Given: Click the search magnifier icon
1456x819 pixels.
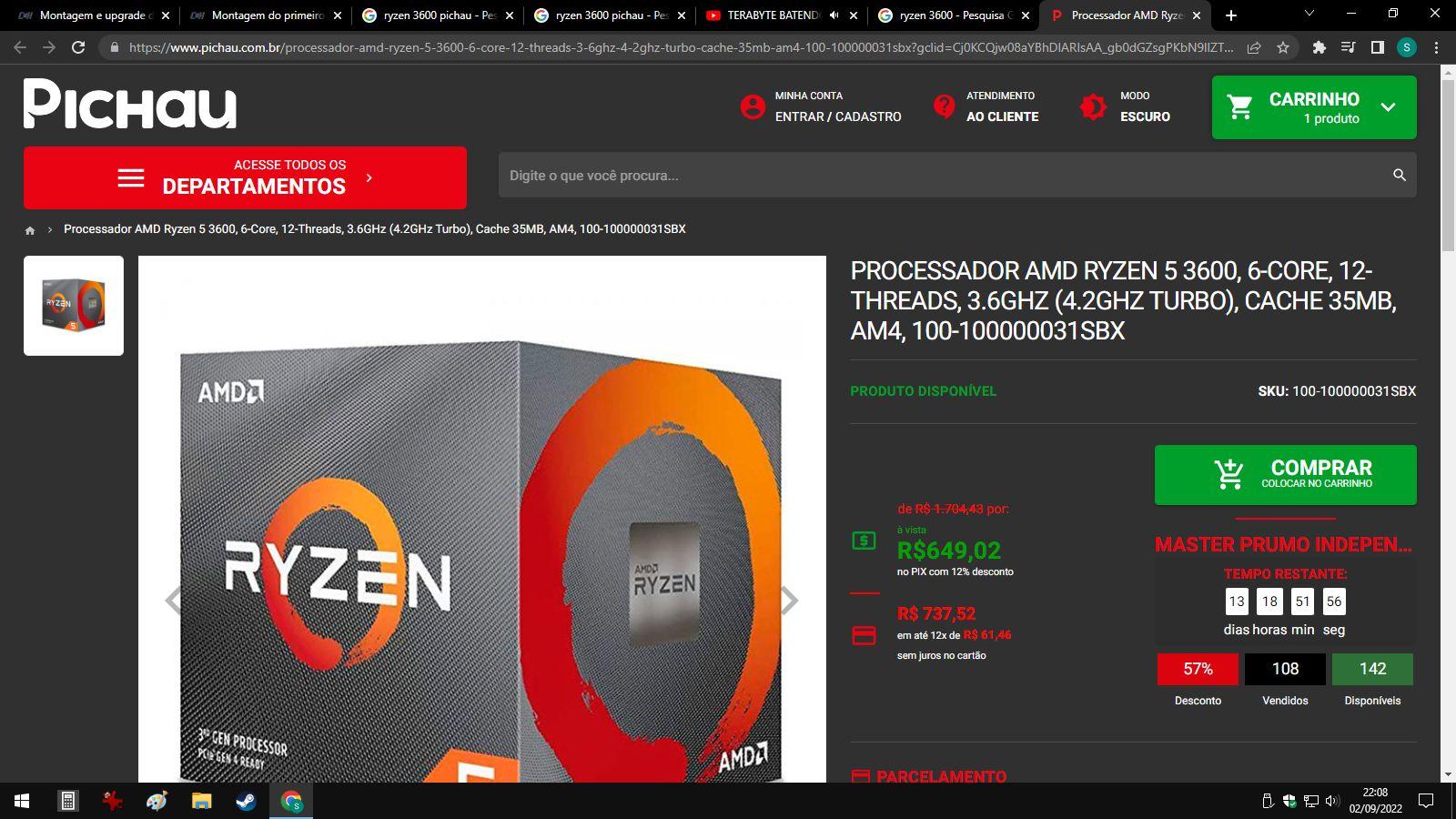Looking at the screenshot, I should (x=1399, y=175).
